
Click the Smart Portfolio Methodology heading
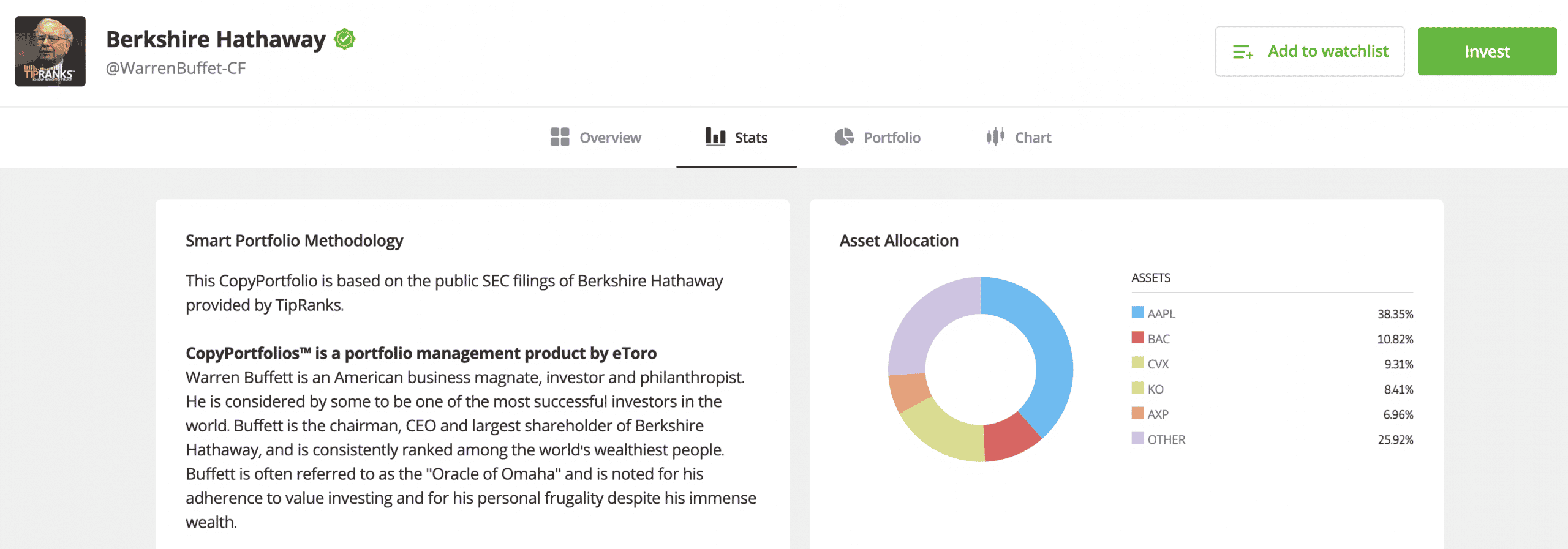coord(294,241)
